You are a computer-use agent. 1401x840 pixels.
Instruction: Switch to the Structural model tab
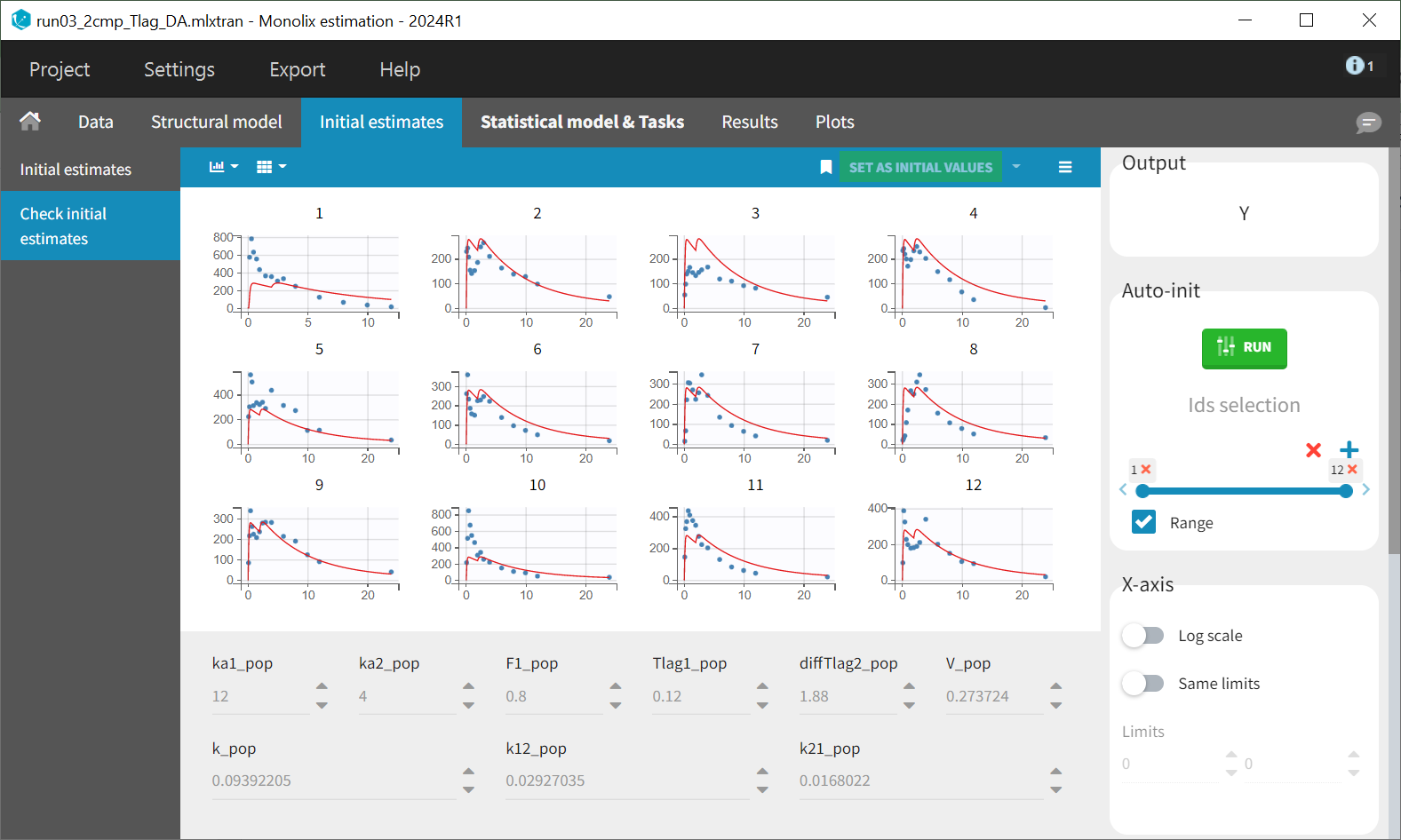point(216,123)
